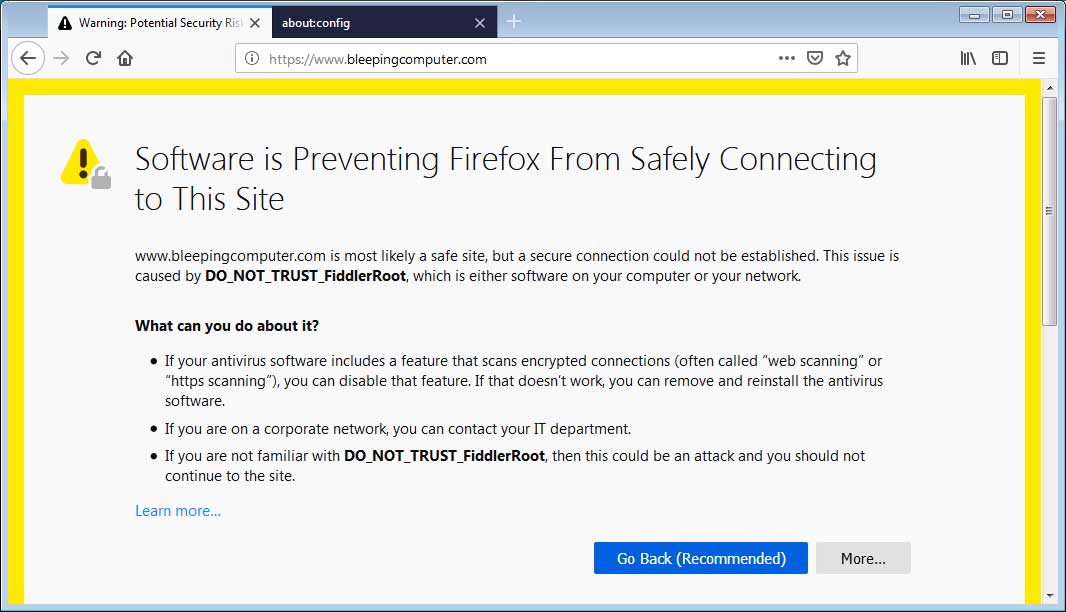Open the Learn more link
Image resolution: width=1066 pixels, height=612 pixels.
tap(177, 510)
